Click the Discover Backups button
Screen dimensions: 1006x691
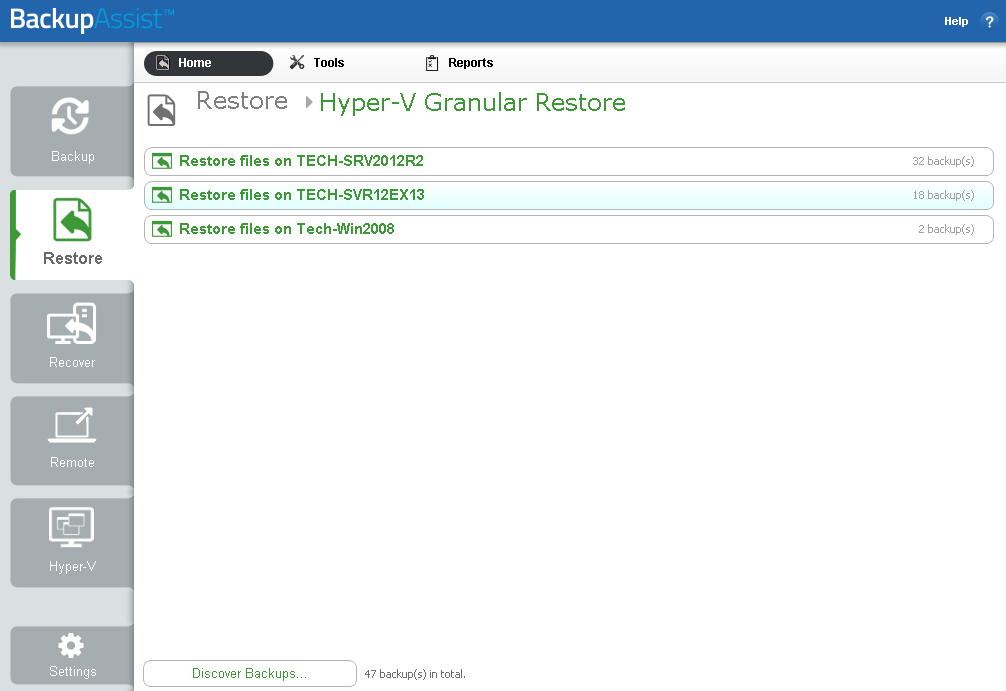(250, 674)
